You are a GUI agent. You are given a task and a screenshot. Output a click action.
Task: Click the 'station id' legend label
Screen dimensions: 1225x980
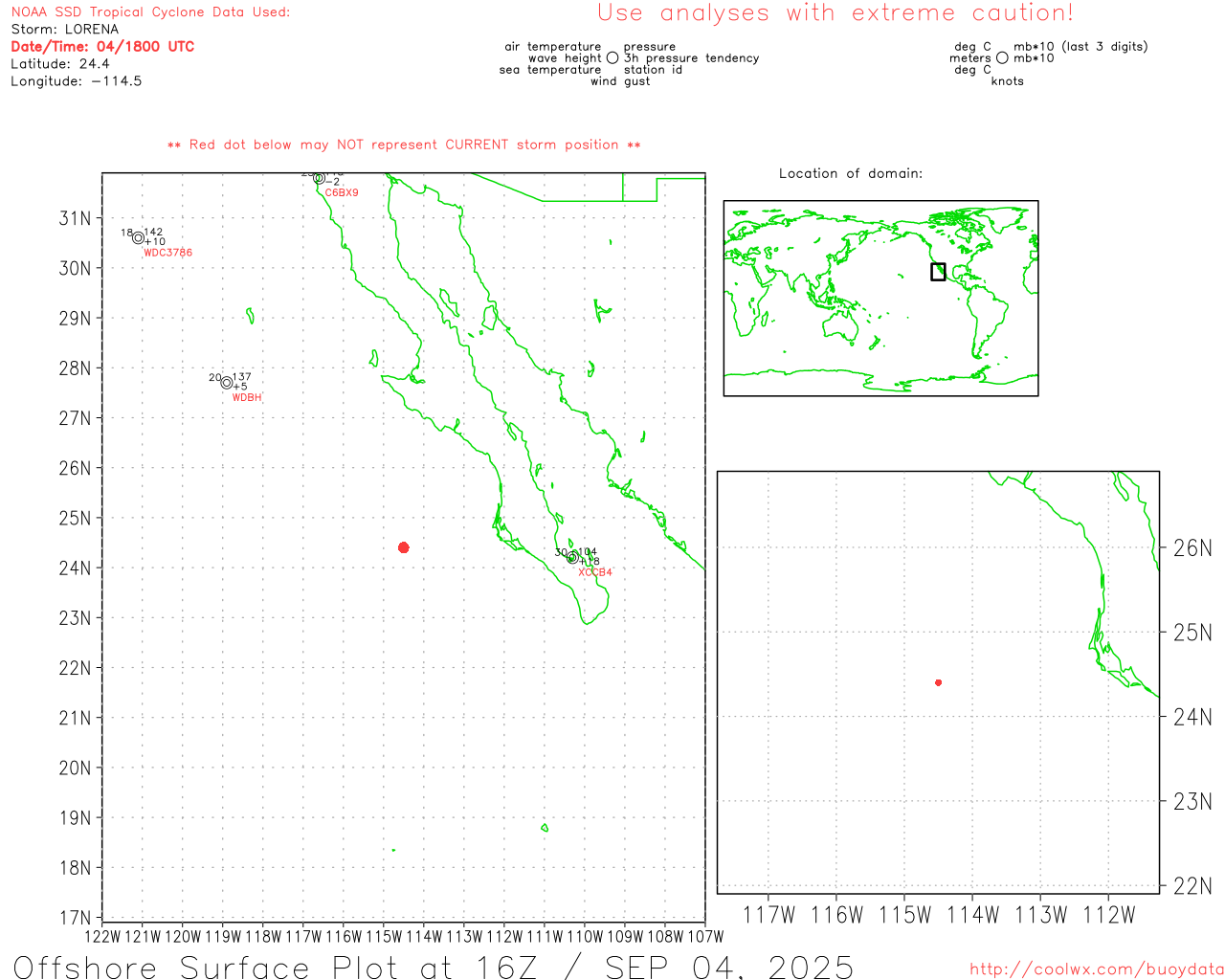pos(653,70)
